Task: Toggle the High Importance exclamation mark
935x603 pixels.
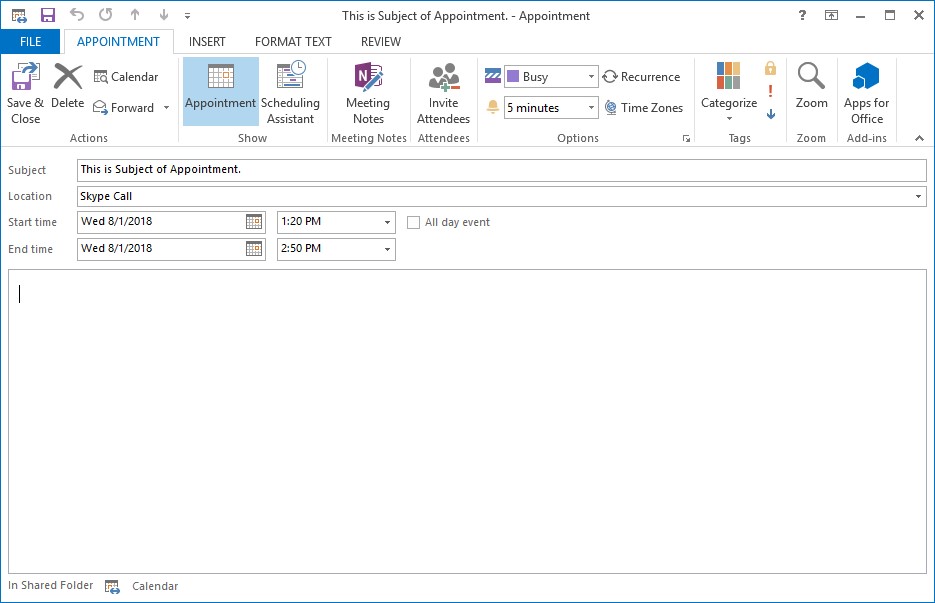Action: (770, 91)
